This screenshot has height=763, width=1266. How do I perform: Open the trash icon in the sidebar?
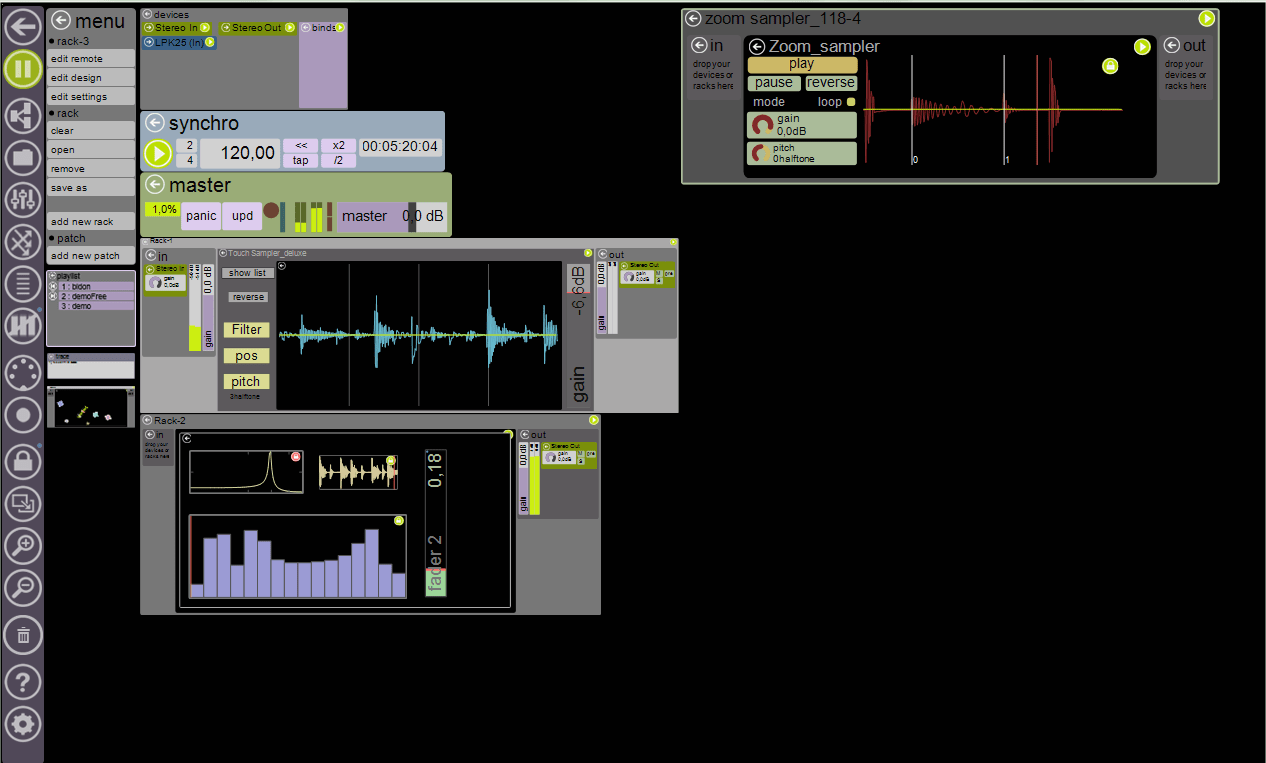[22, 635]
